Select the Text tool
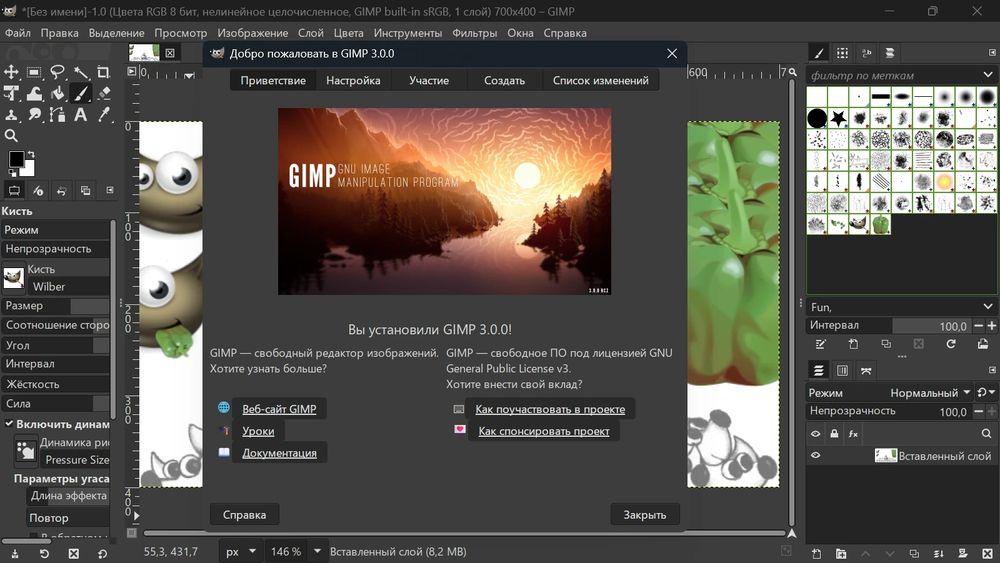This screenshot has height=563, width=1000. [x=80, y=115]
